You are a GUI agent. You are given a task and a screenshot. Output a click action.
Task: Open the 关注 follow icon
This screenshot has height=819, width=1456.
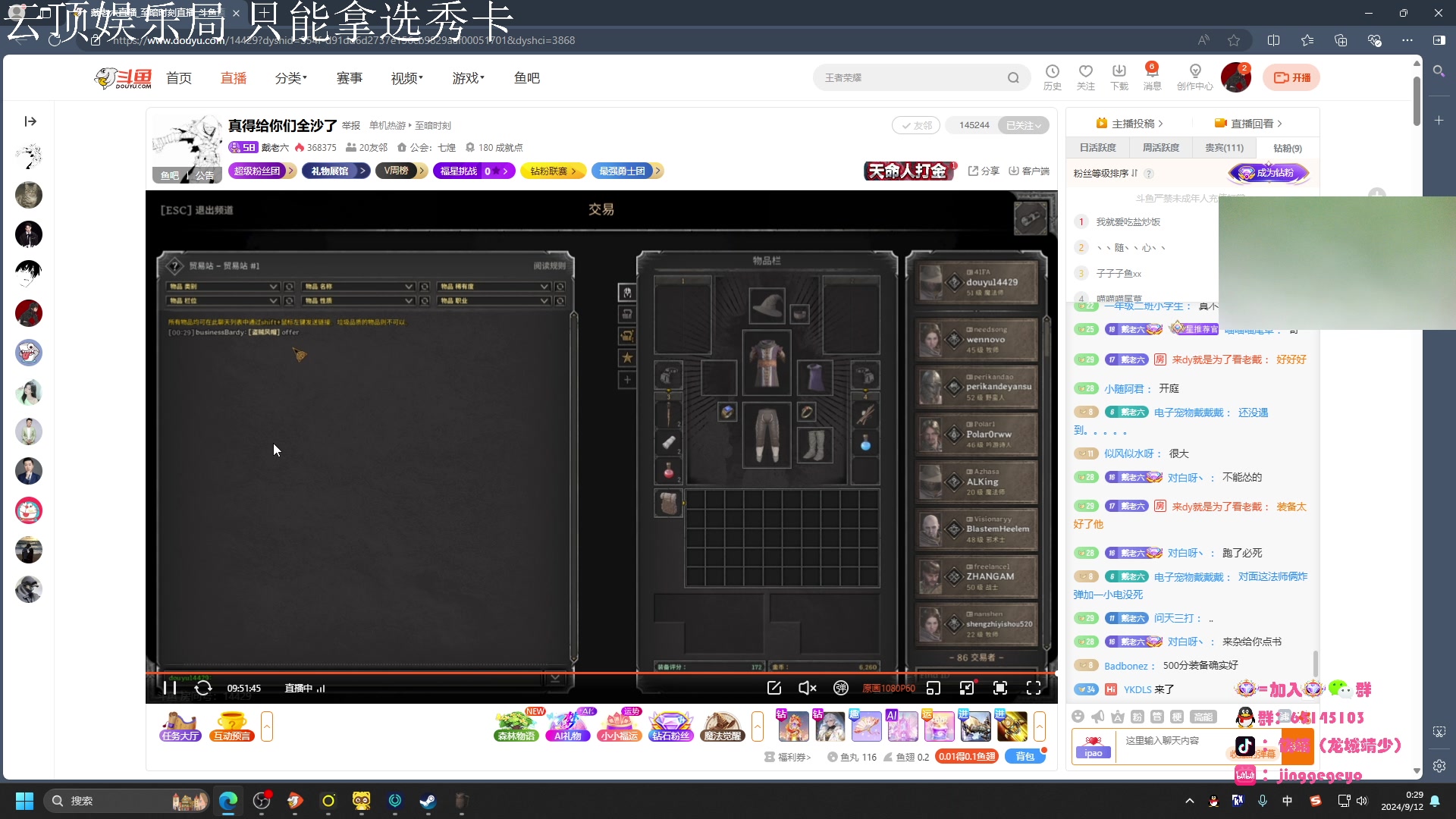1086,77
